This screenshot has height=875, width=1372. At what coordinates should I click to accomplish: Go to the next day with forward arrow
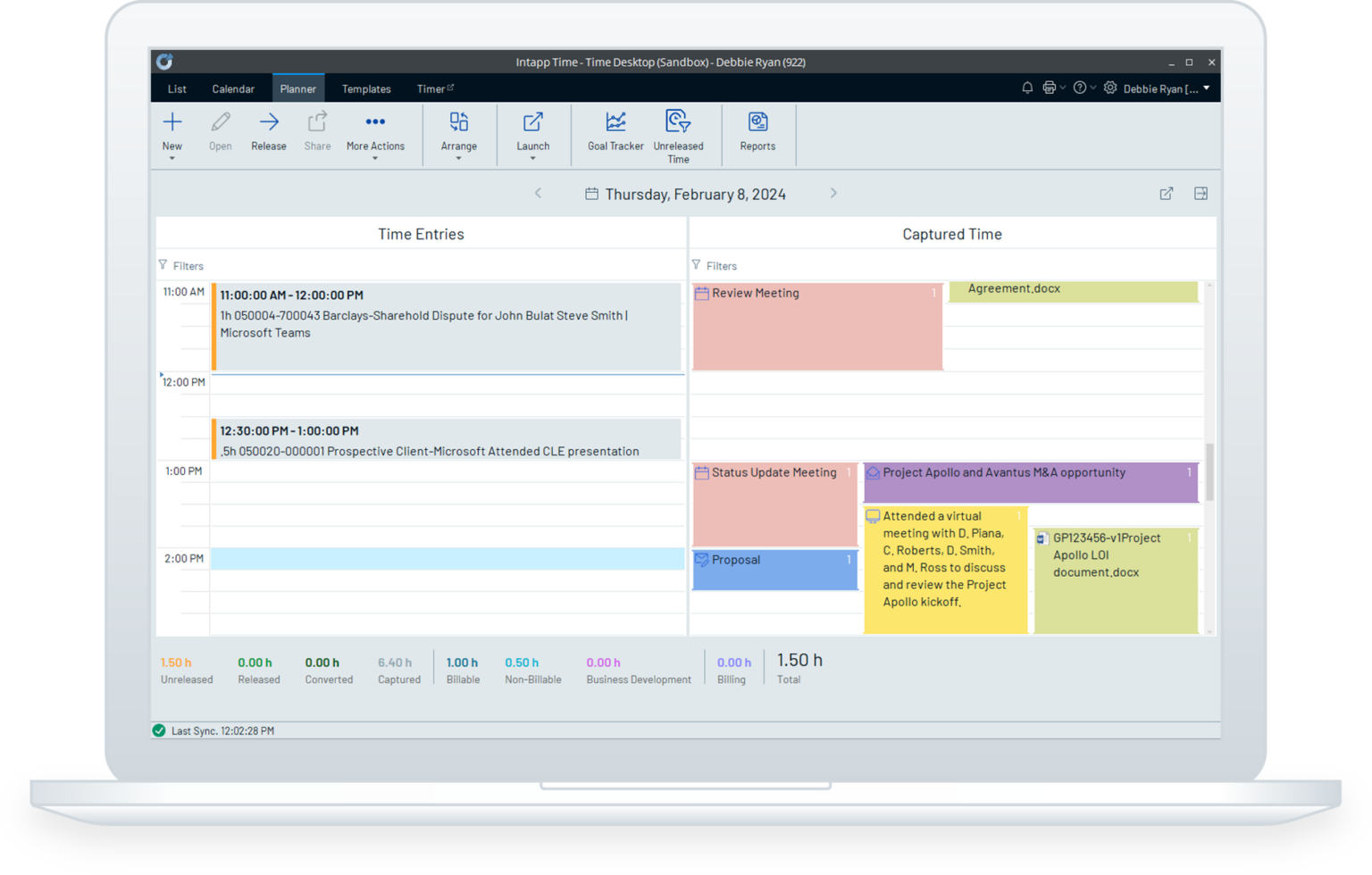833,193
